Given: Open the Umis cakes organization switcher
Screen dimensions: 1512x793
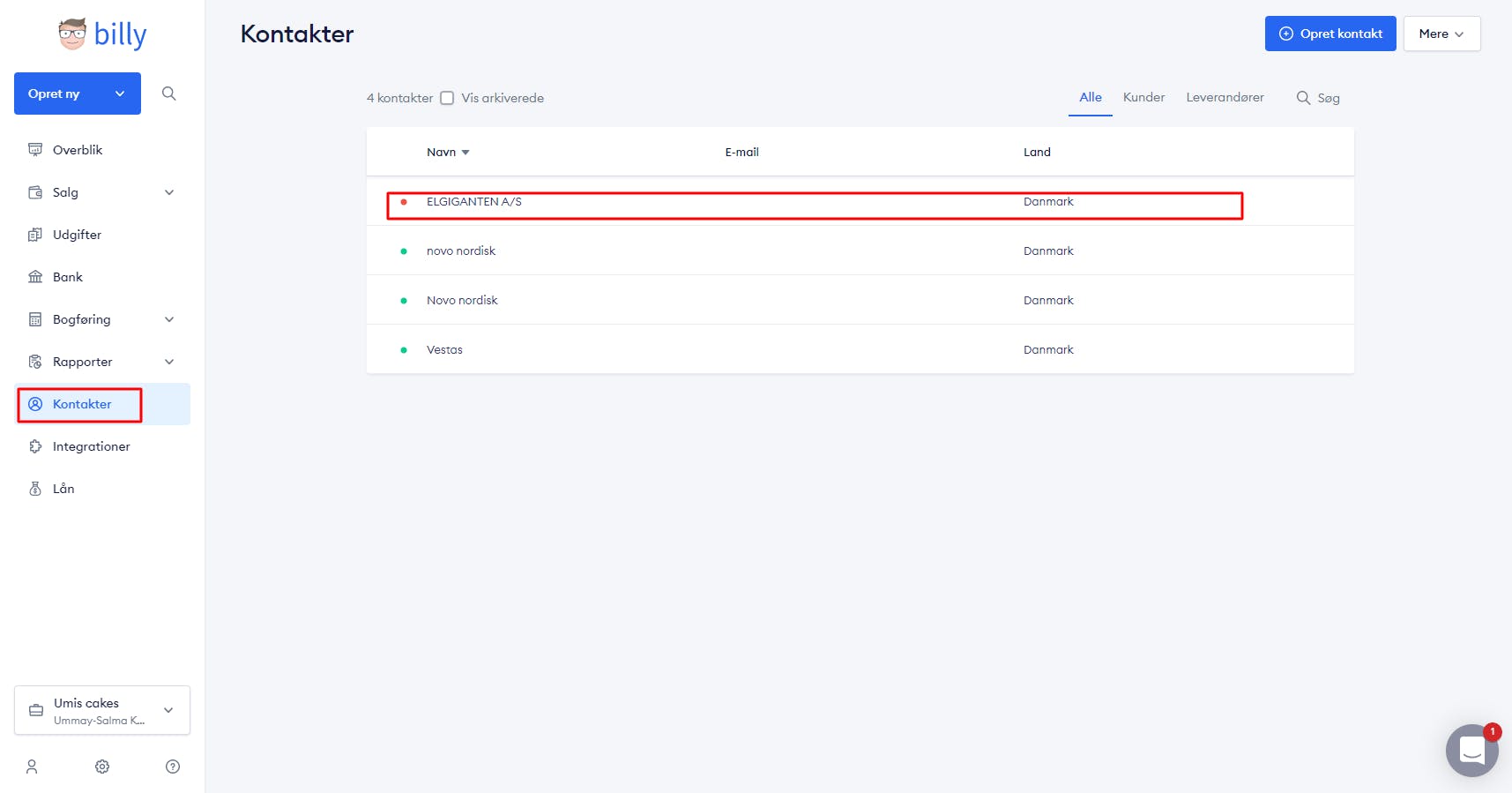Looking at the screenshot, I should point(102,710).
